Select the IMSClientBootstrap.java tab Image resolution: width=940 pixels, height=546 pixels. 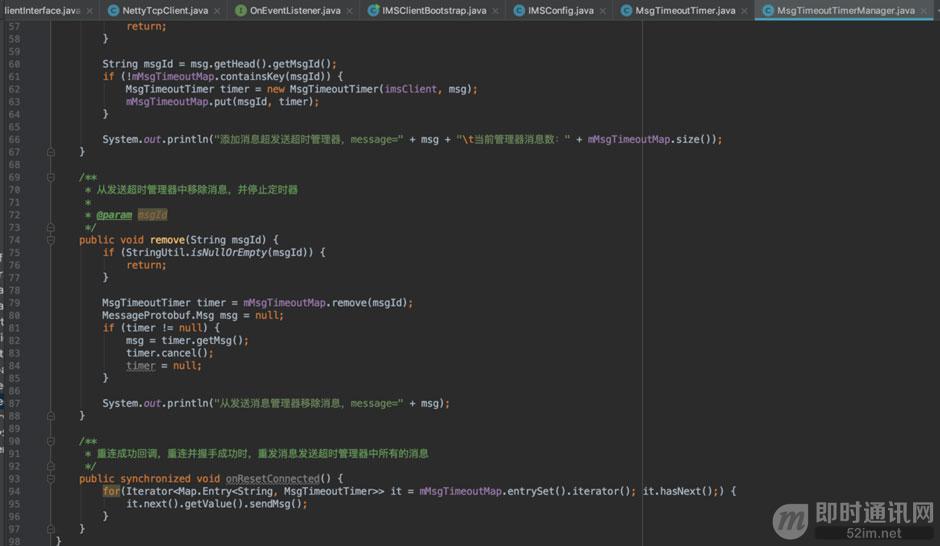tap(434, 10)
